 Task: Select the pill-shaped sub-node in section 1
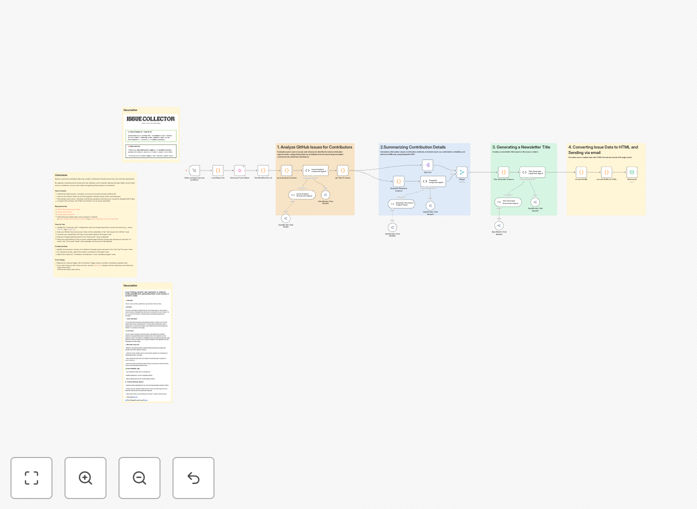(x=302, y=195)
